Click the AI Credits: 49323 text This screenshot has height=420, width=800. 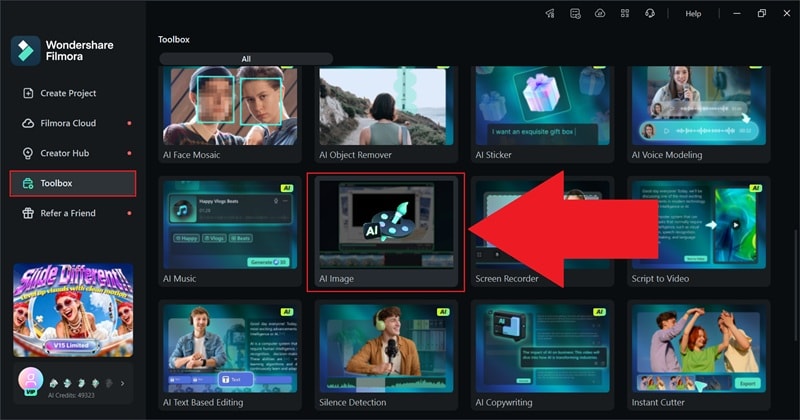click(71, 395)
